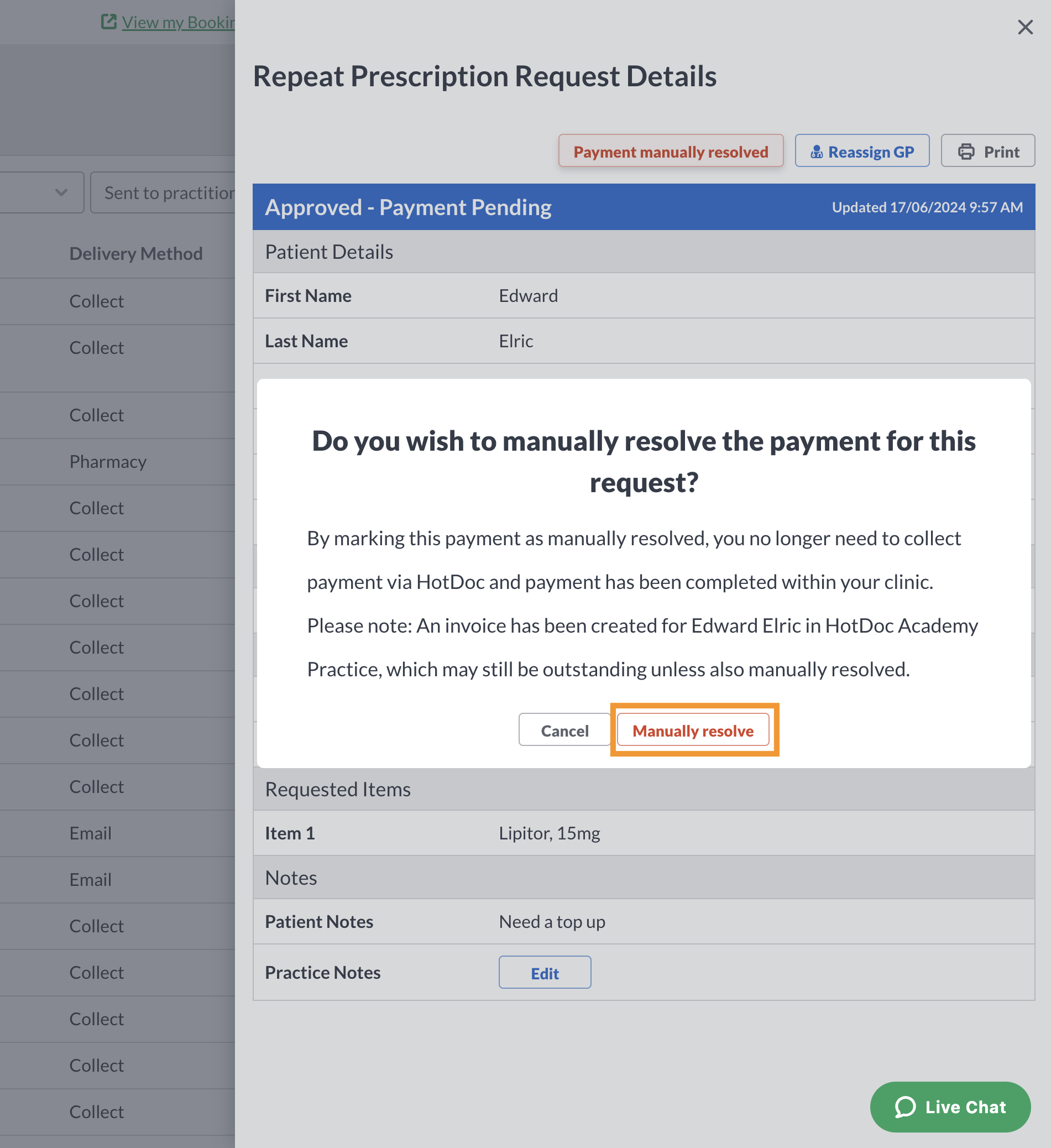The image size is (1051, 1148).
Task: Click the Lipitor, 15mg item value
Action: click(550, 833)
